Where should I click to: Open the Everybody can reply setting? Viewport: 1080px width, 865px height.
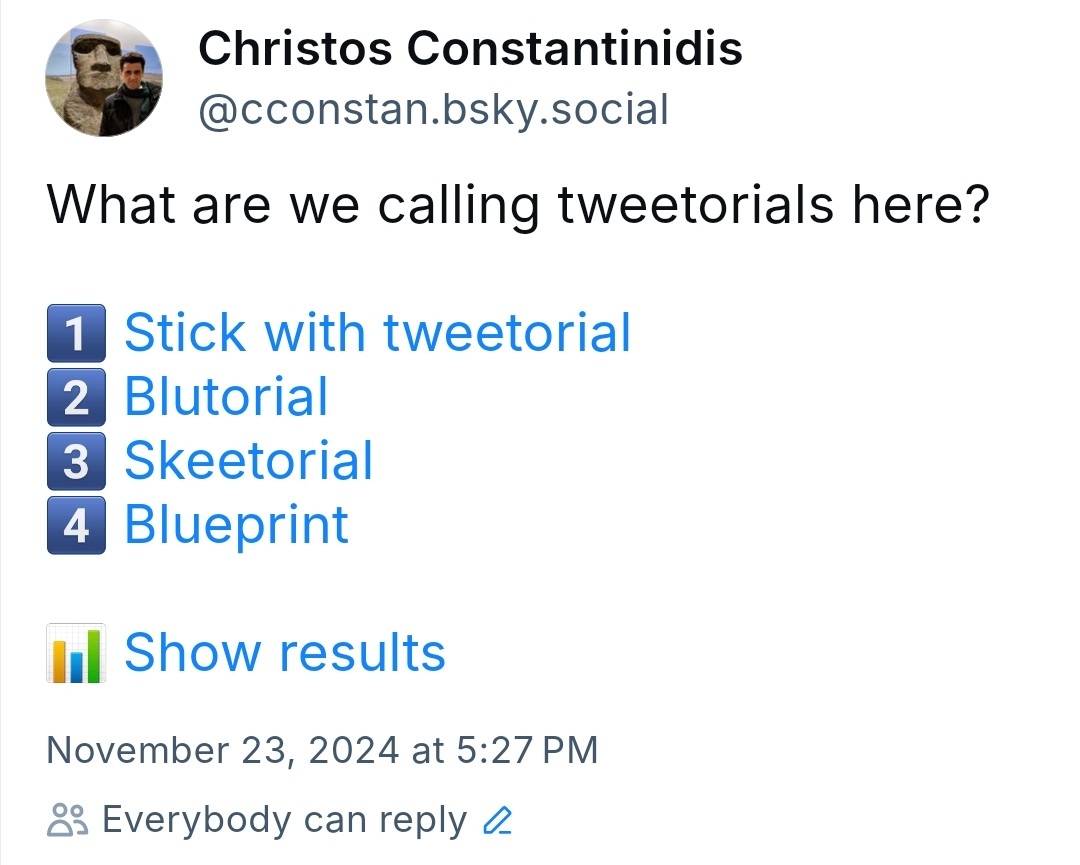(284, 820)
